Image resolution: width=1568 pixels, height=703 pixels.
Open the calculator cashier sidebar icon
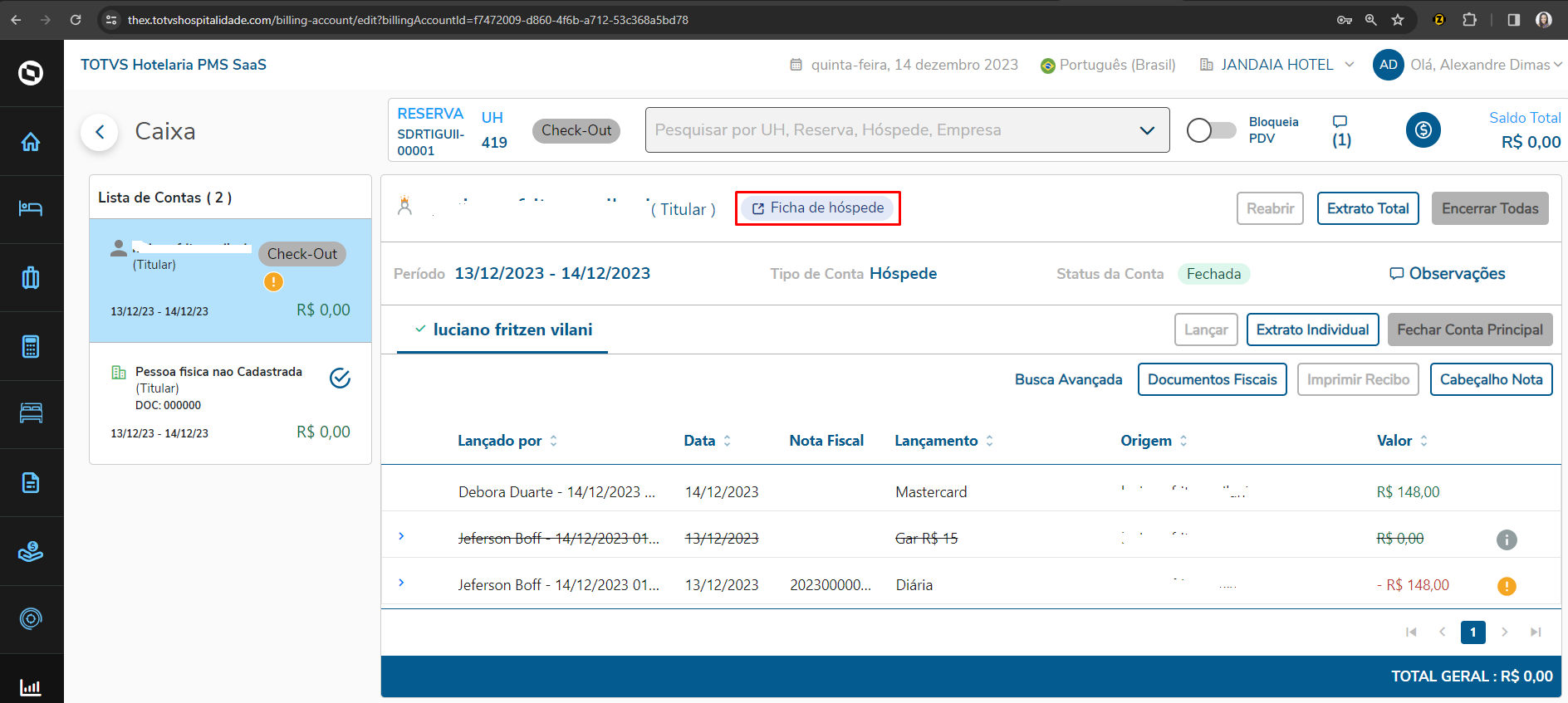coord(31,346)
